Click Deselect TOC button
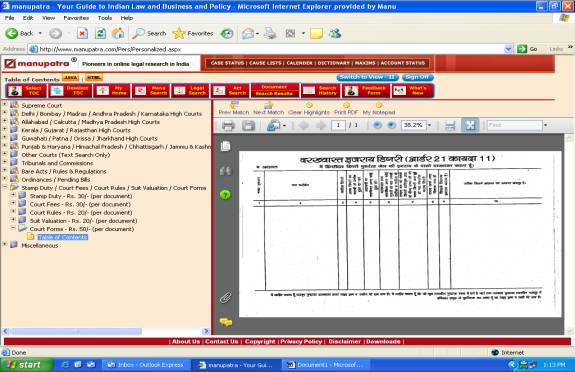The height and width of the screenshot is (372, 575). coord(70,91)
